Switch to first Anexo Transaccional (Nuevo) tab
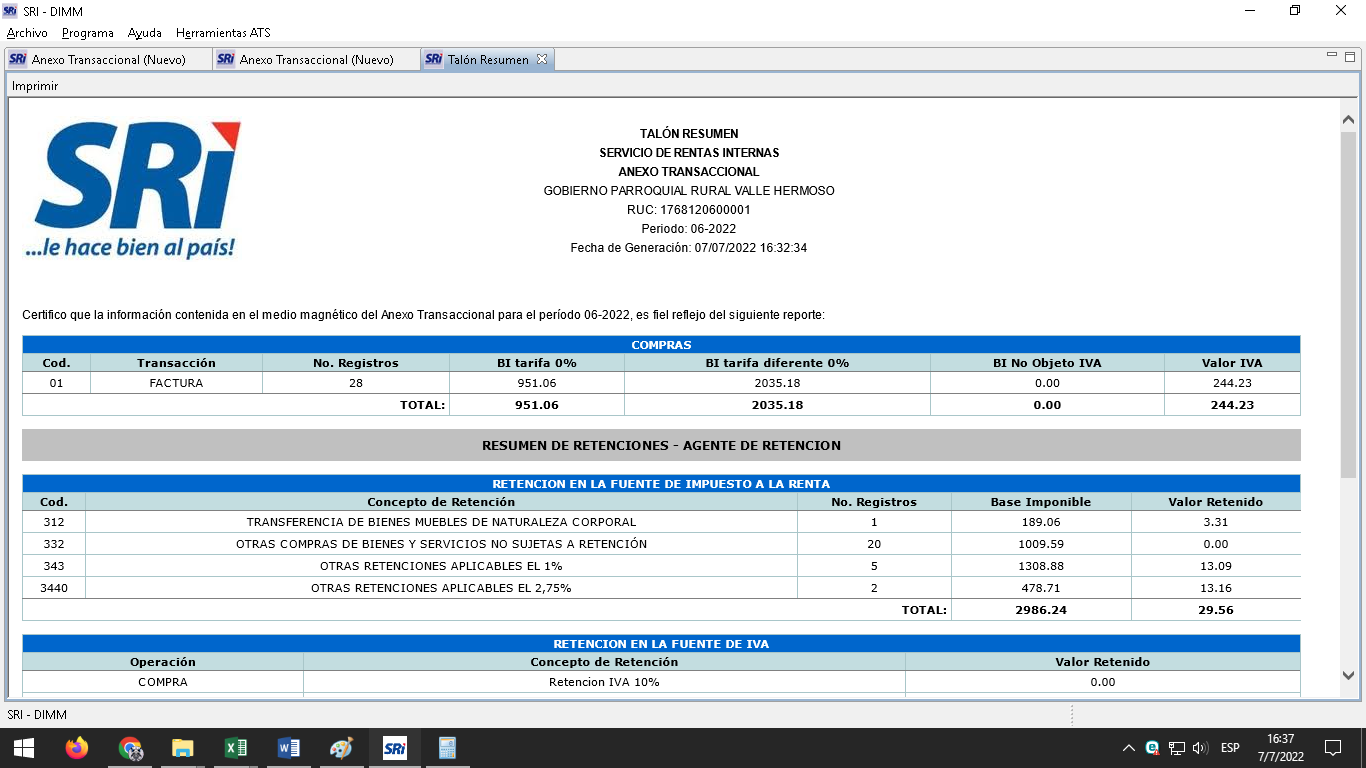Screen dimensions: 1366x768 (x=108, y=60)
